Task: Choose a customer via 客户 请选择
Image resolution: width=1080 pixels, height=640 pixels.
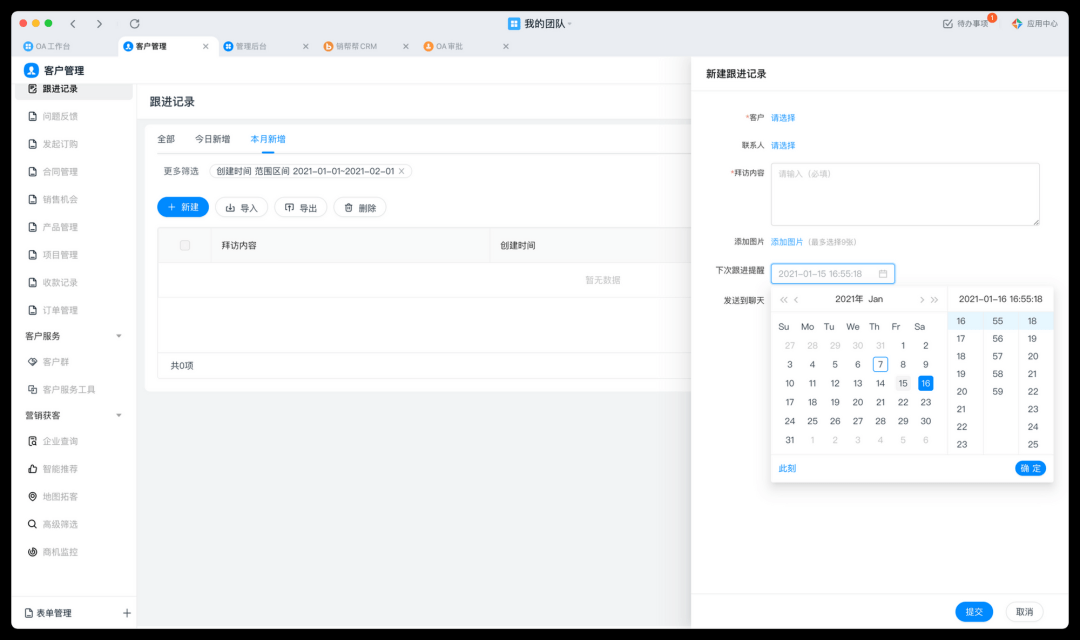Action: point(782,118)
